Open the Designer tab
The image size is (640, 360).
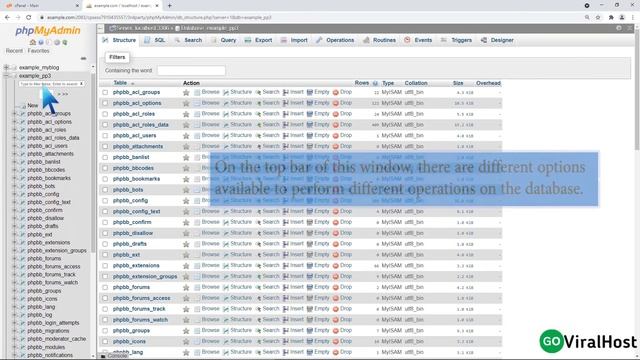coord(497,40)
